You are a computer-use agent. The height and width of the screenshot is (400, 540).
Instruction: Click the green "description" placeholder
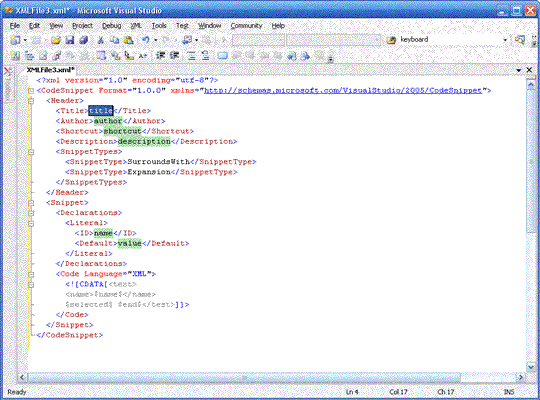[x=144, y=142]
